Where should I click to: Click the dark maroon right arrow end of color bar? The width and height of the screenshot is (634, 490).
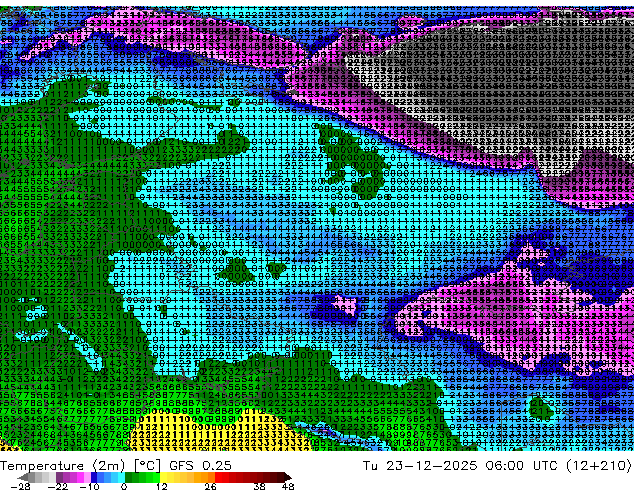coord(288,477)
